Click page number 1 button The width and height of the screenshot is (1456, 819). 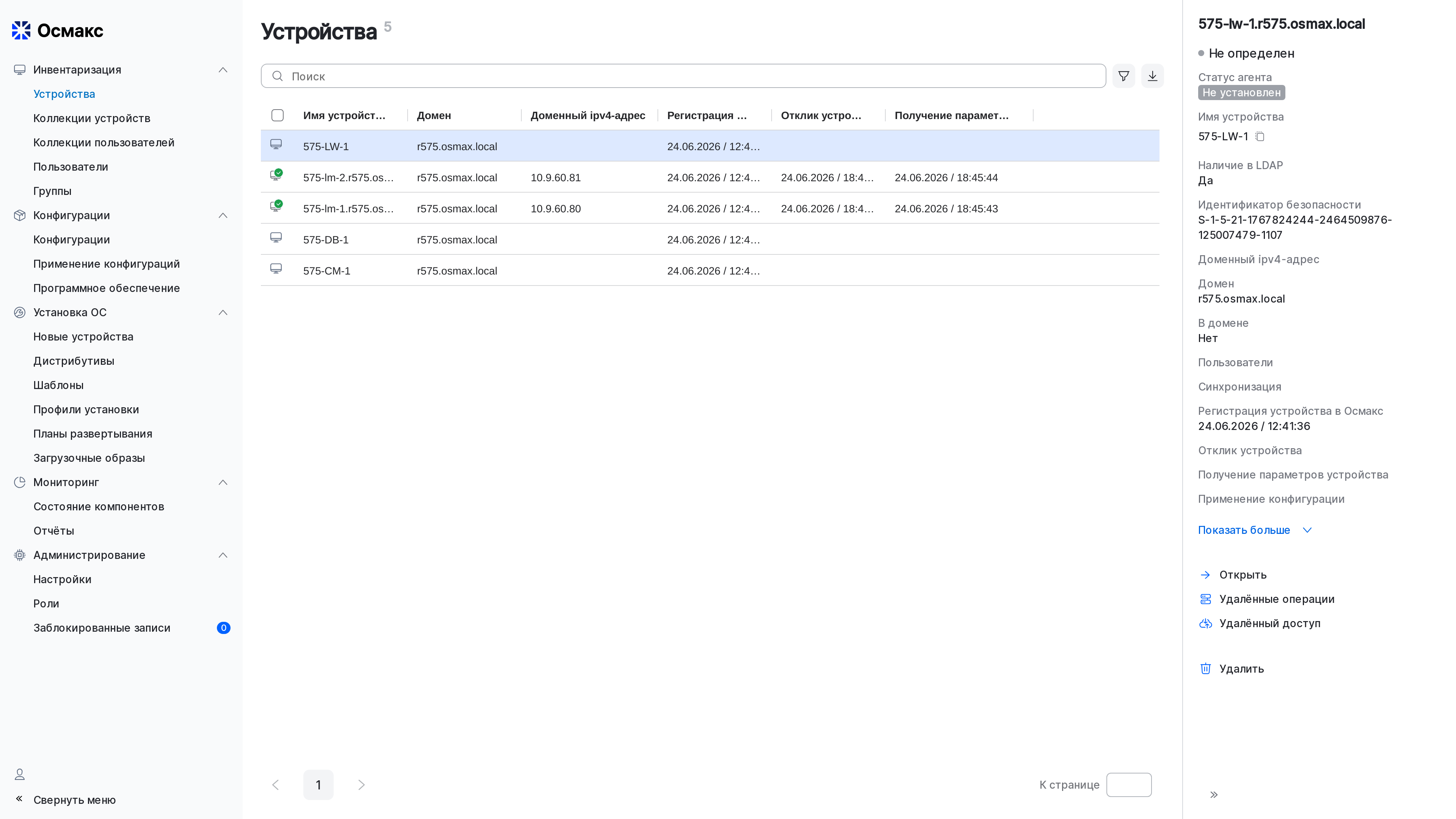pyautogui.click(x=318, y=784)
